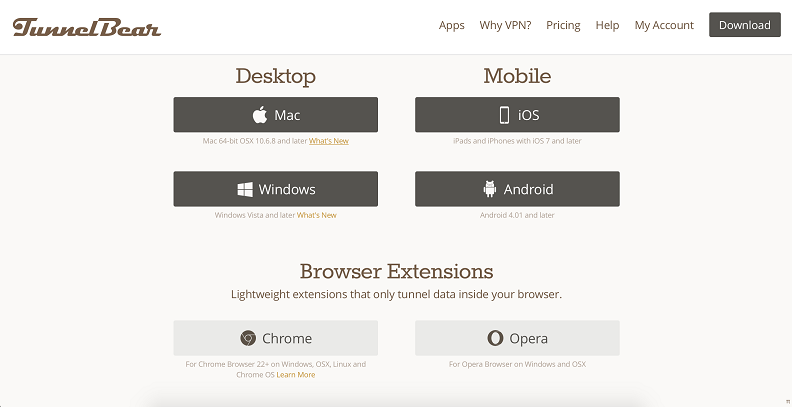Open Windows What's New link
This screenshot has height=407, width=792.
(317, 215)
